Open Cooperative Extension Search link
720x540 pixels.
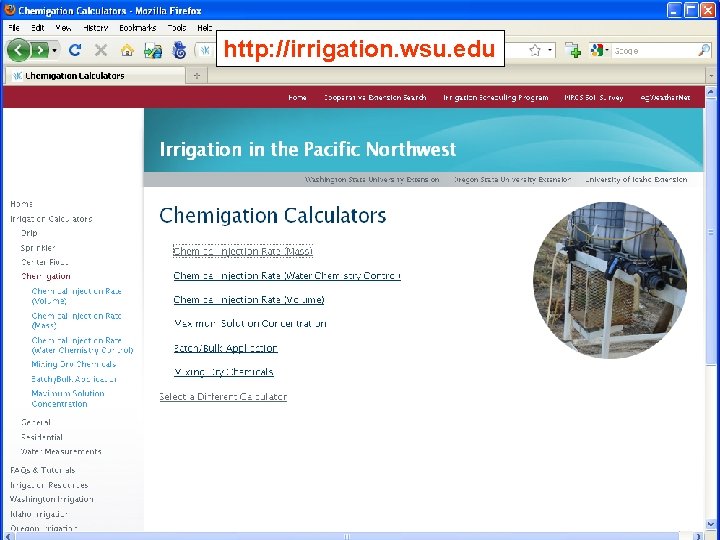[x=375, y=97]
